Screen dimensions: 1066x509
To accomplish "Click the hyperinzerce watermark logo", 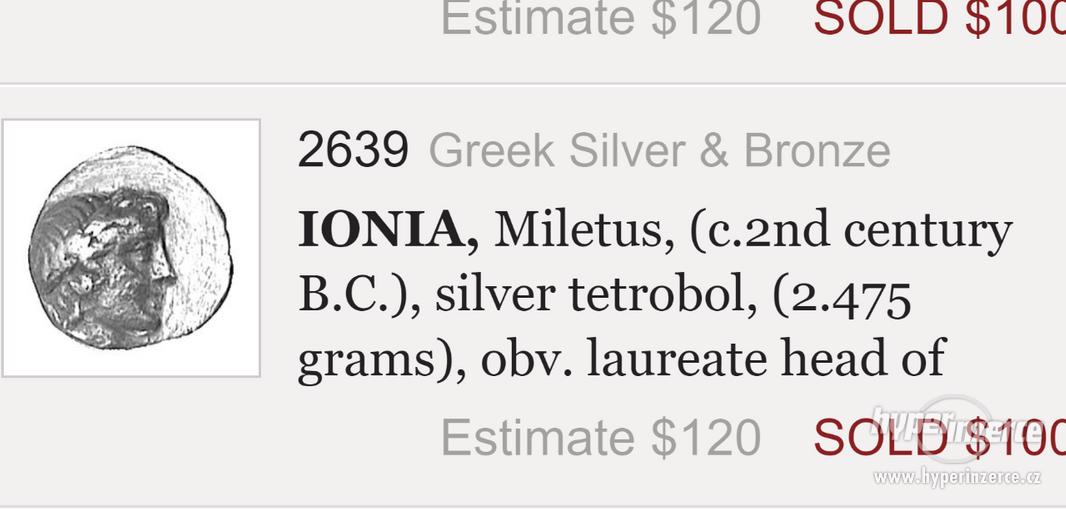I will 959,427.
